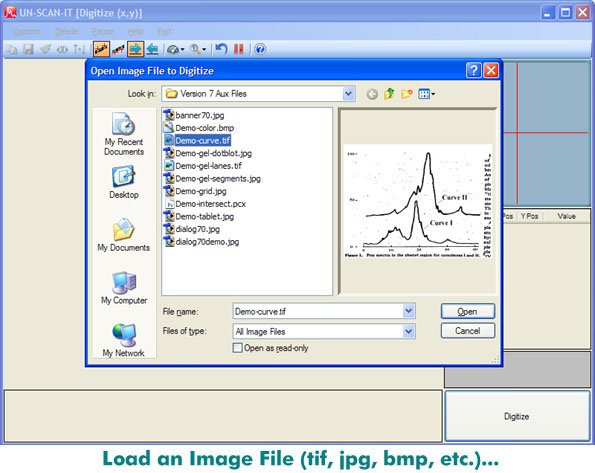Open the View Menu icon in dialog
Viewport: 595px width, 473px height.
(x=426, y=93)
